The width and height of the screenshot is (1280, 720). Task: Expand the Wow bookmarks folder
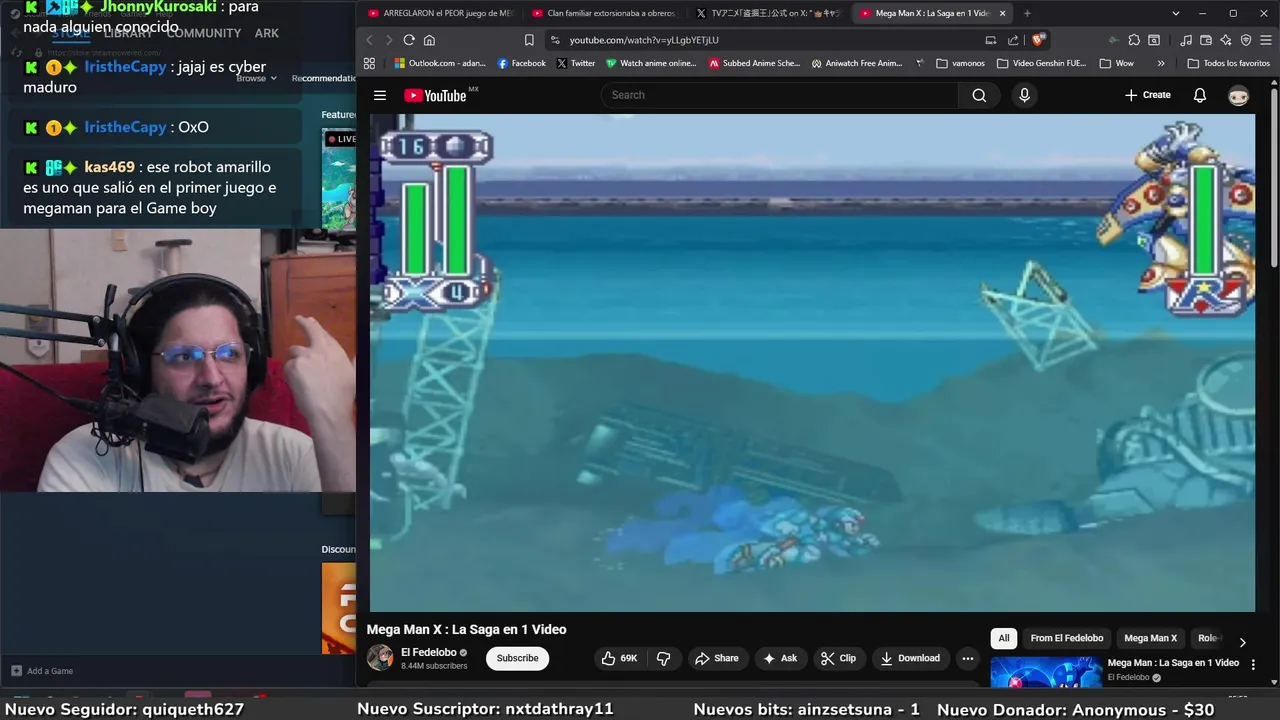[x=1117, y=63]
